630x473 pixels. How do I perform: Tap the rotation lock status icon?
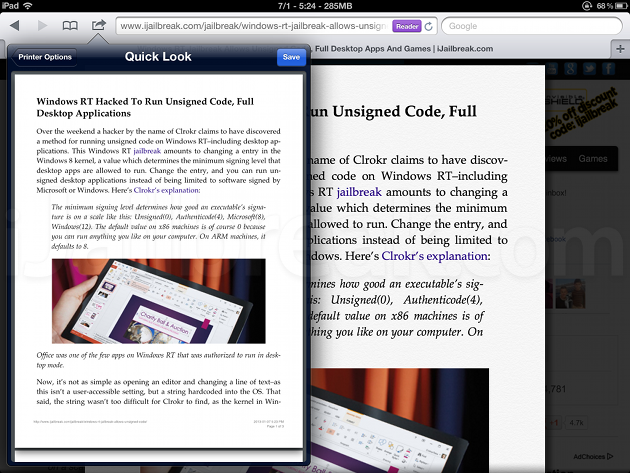click(587, 6)
